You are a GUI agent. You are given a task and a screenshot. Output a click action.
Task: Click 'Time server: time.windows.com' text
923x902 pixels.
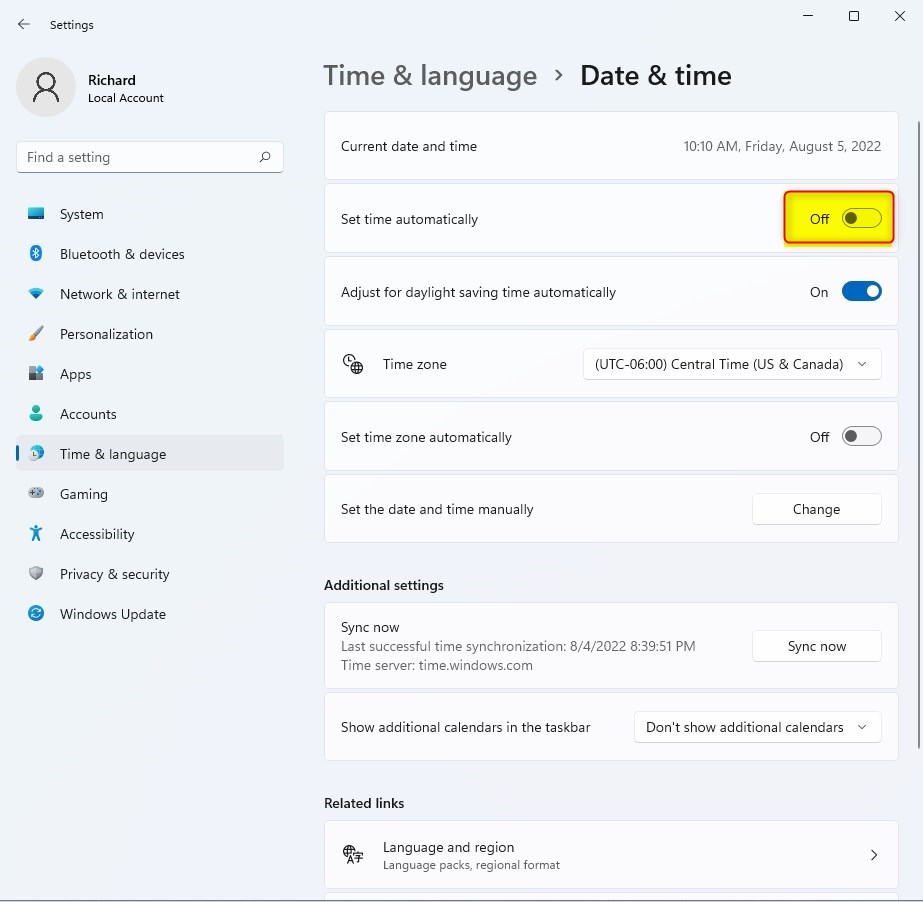436,665
